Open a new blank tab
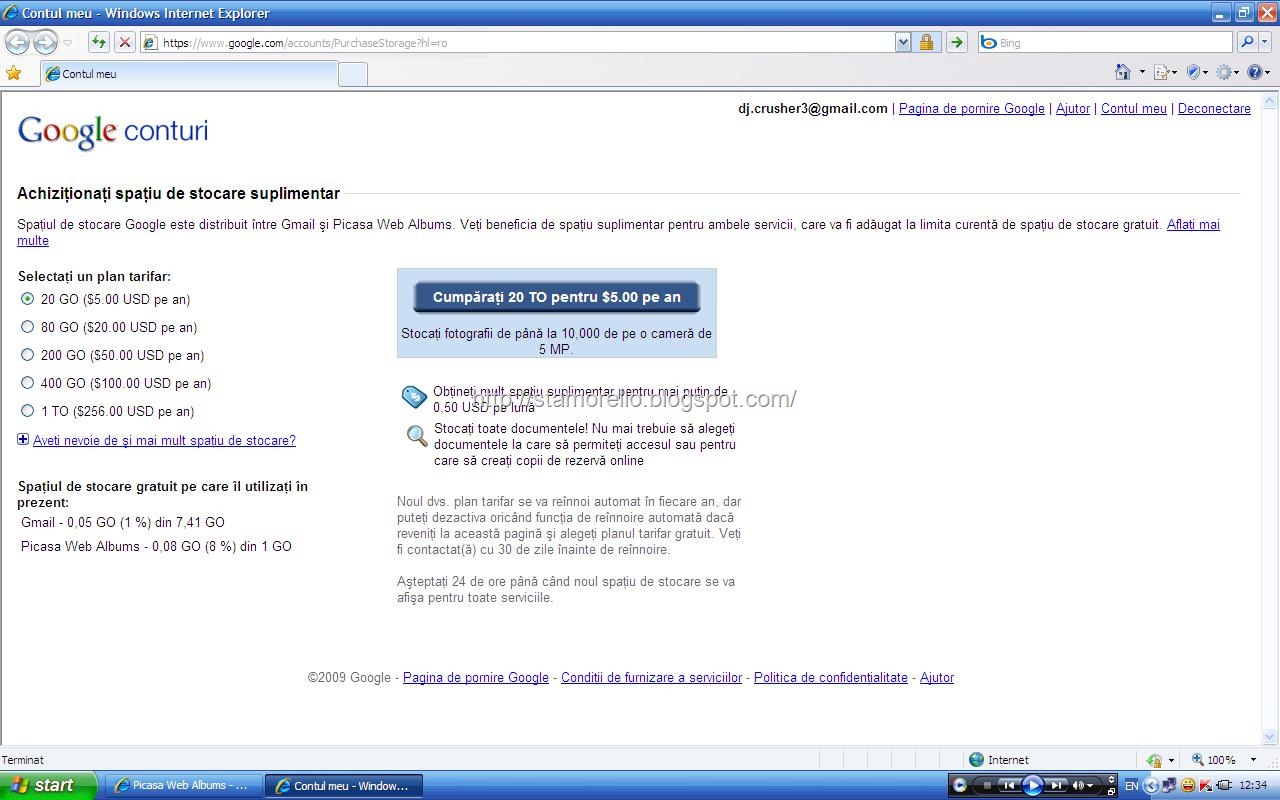 tap(353, 74)
